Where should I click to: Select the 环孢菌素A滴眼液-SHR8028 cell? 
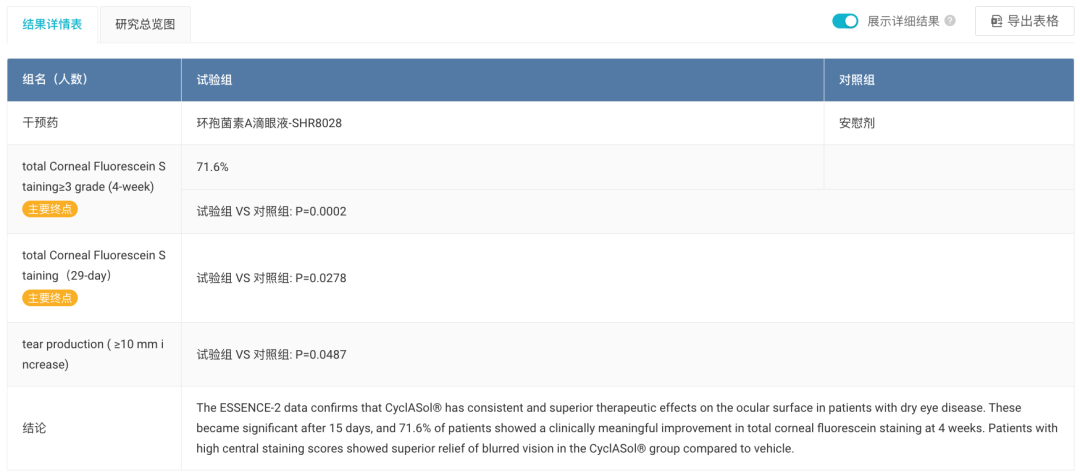503,123
